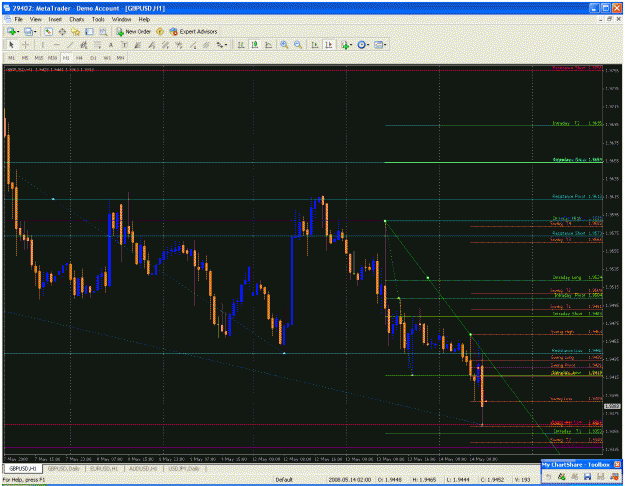
Task: Set timeframe to W1
Action: pos(107,58)
